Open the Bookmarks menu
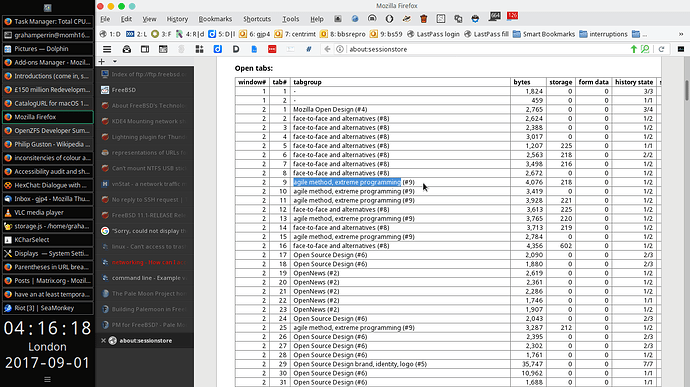Viewport: 690px width, 387px height. pyautogui.click(x=215, y=19)
